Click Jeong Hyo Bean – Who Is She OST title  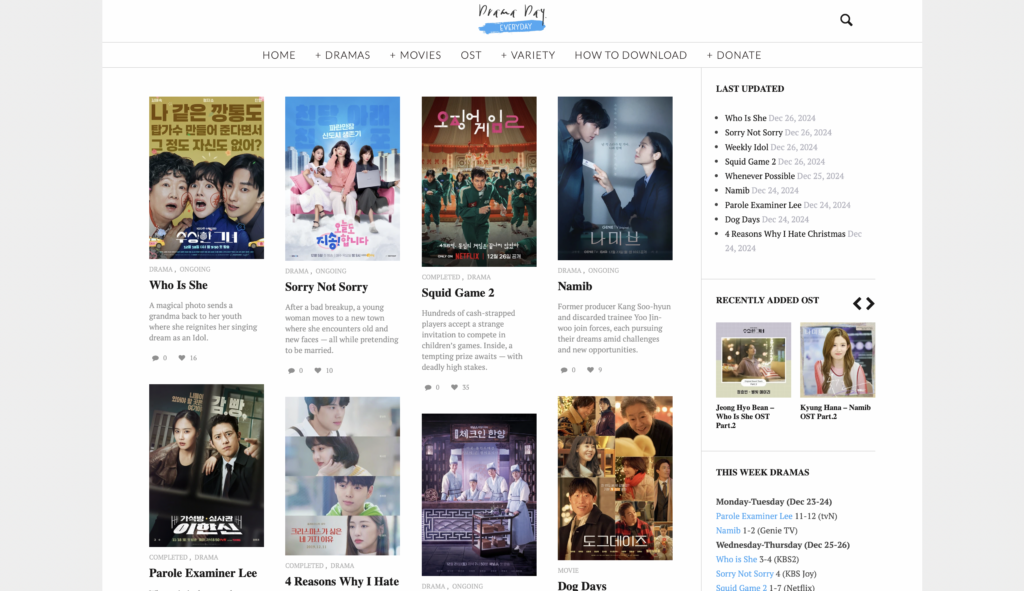click(745, 416)
